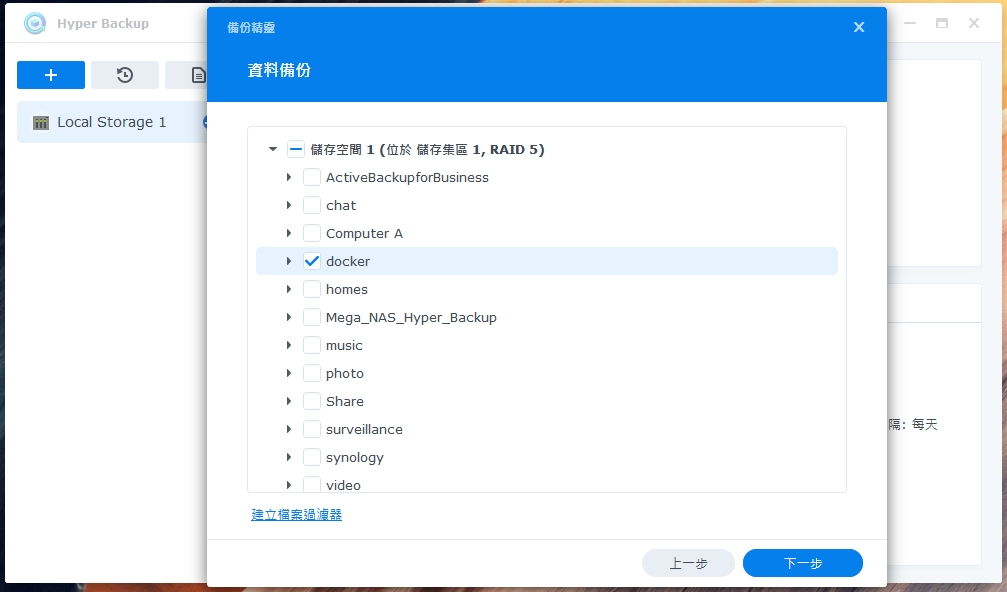The width and height of the screenshot is (1007, 592).
Task: Open the restore clock icon in toolbar
Action: click(125, 75)
